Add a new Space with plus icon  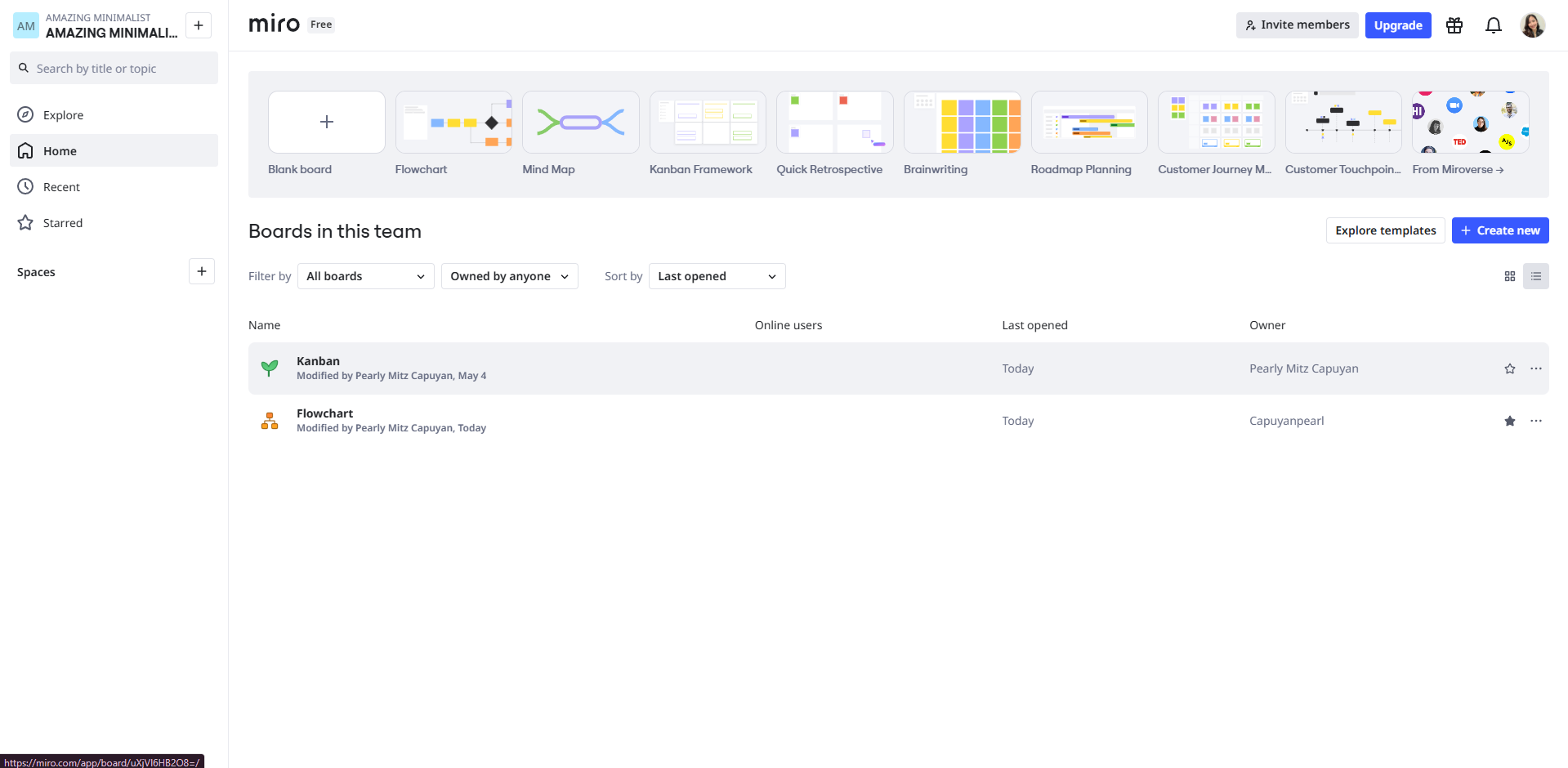[202, 271]
